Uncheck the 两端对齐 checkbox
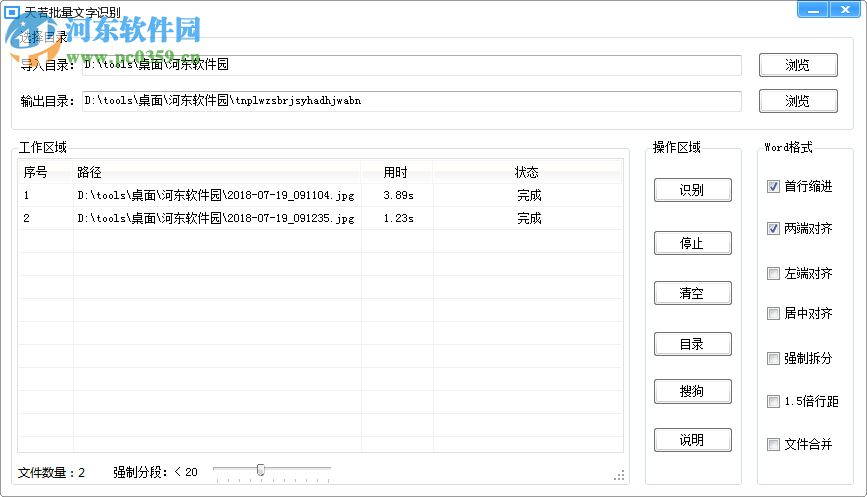The width and height of the screenshot is (867, 497). pyautogui.click(x=773, y=228)
